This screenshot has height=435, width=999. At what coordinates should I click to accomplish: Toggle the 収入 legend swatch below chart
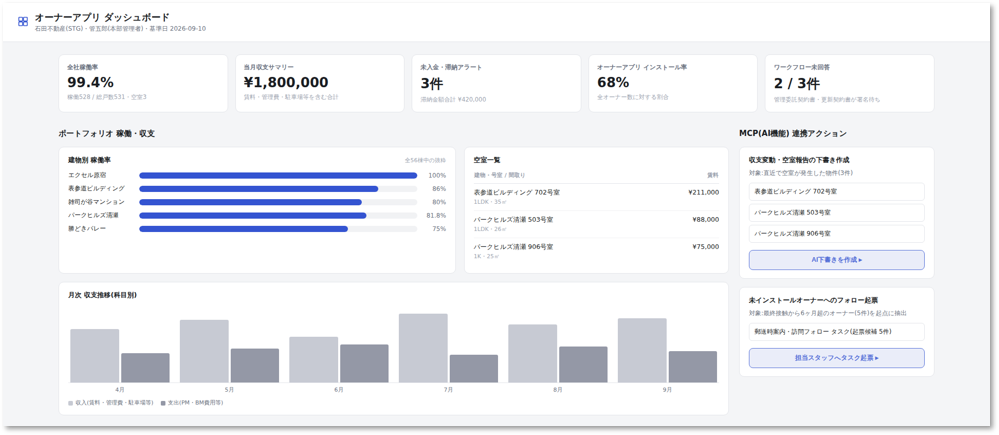[x=71, y=403]
